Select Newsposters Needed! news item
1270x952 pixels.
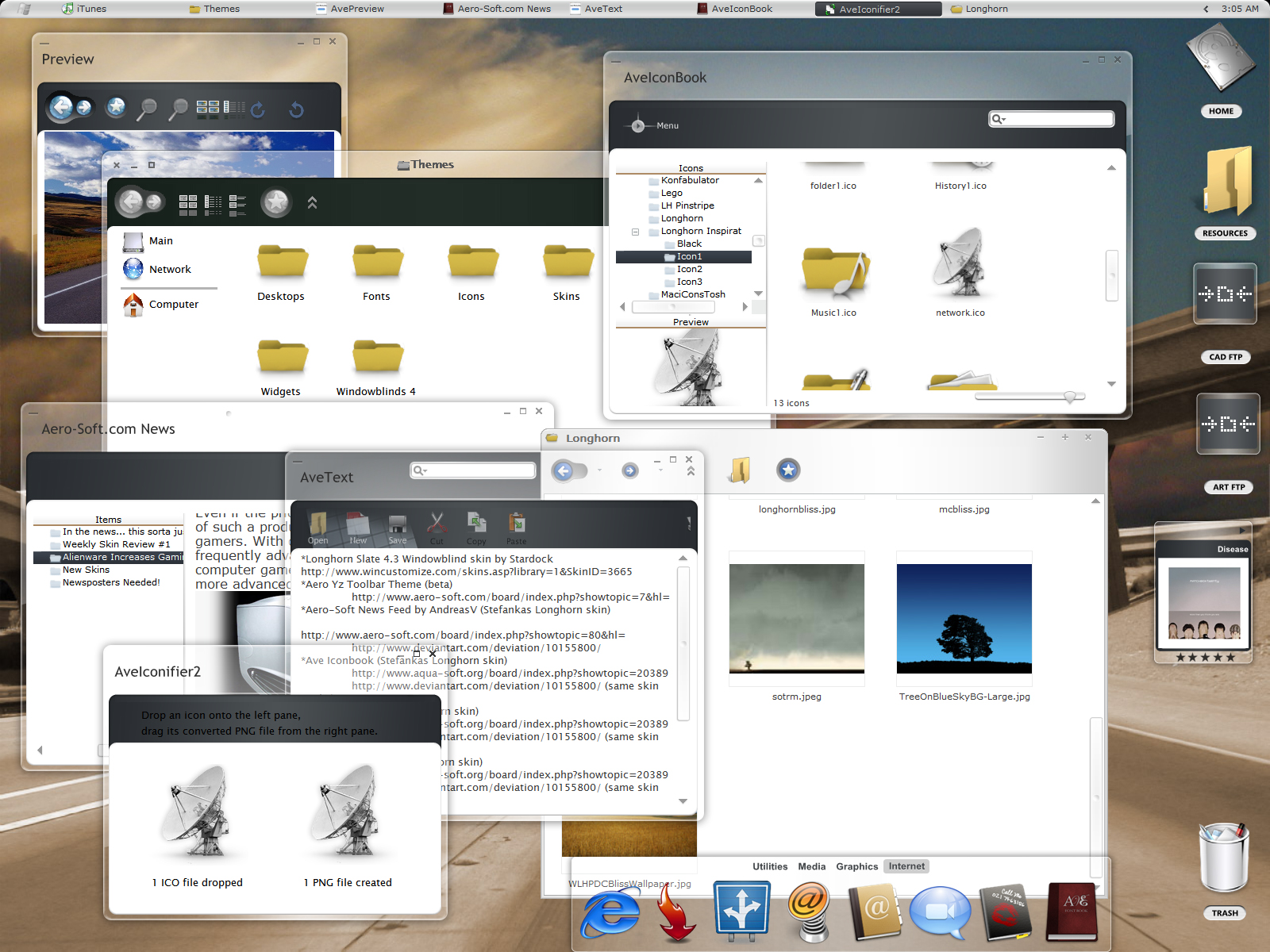point(111,582)
